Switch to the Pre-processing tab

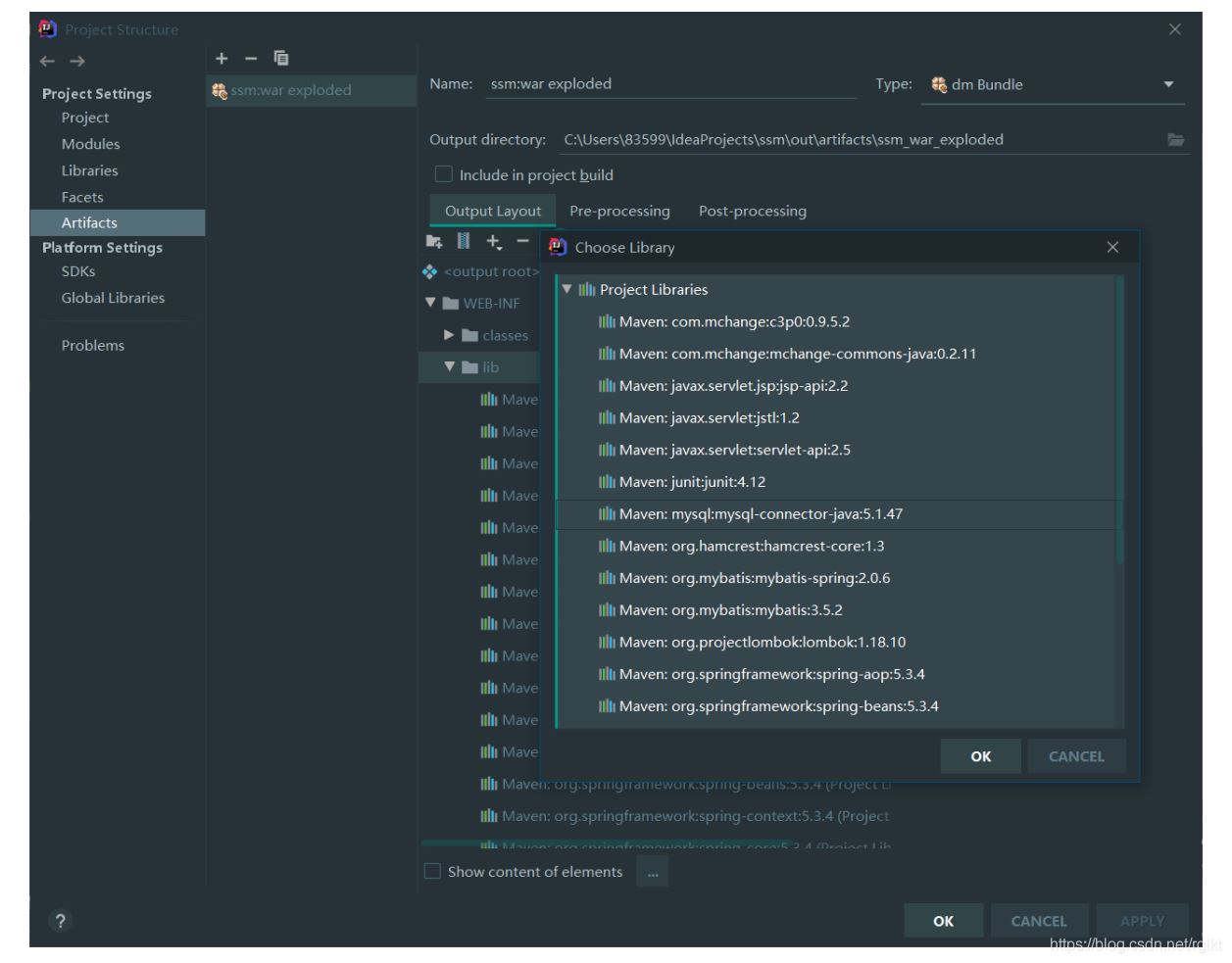tap(619, 211)
